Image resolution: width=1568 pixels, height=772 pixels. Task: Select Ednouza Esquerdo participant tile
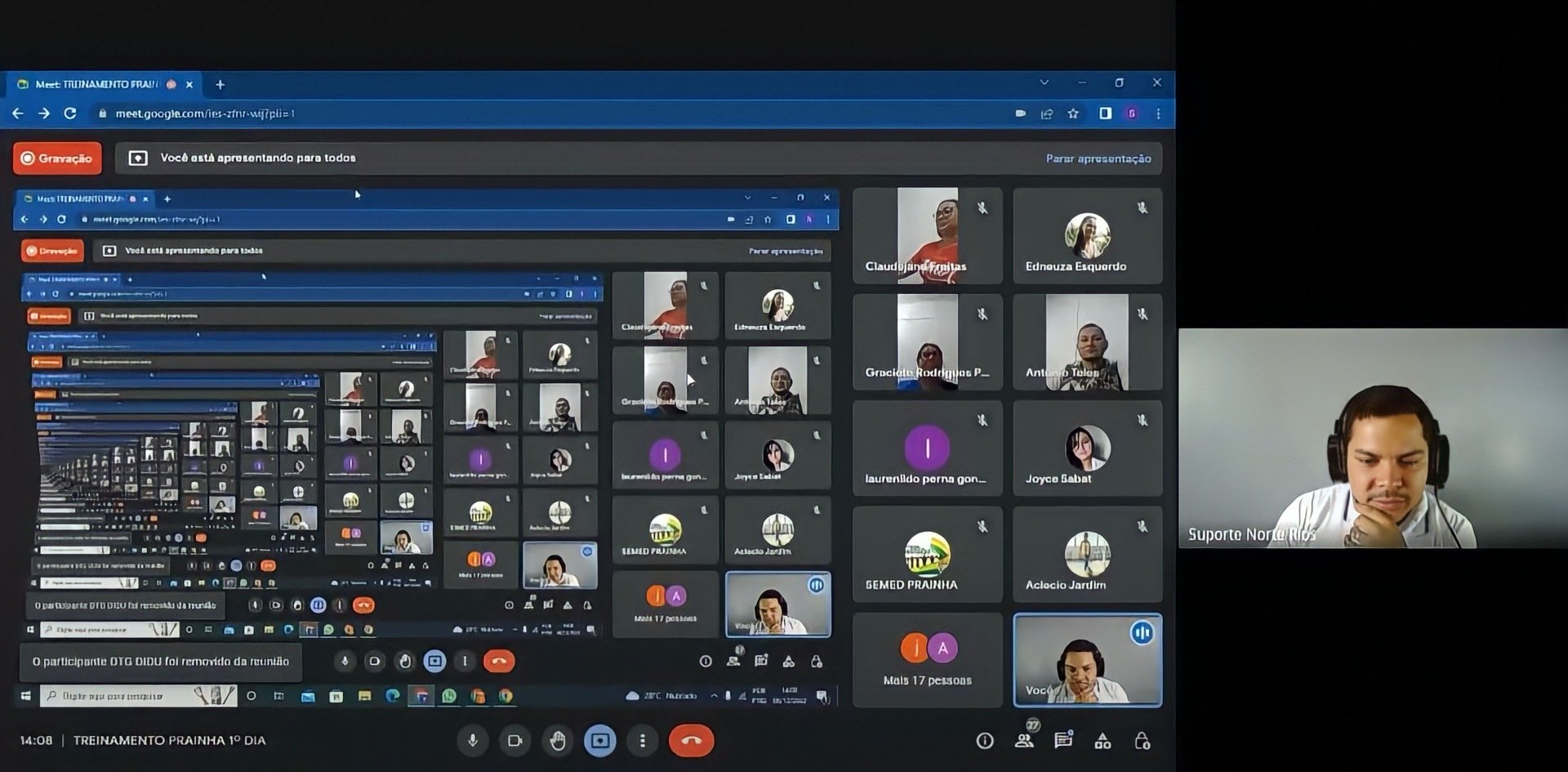point(1088,236)
